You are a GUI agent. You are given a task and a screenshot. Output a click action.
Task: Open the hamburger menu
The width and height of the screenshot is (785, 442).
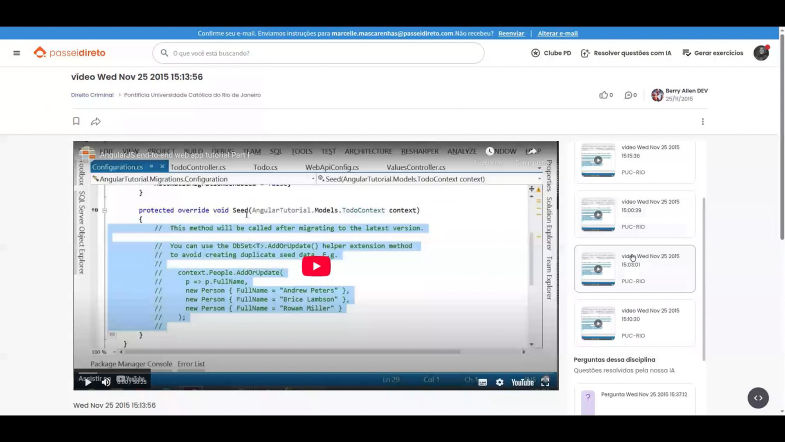(x=16, y=53)
